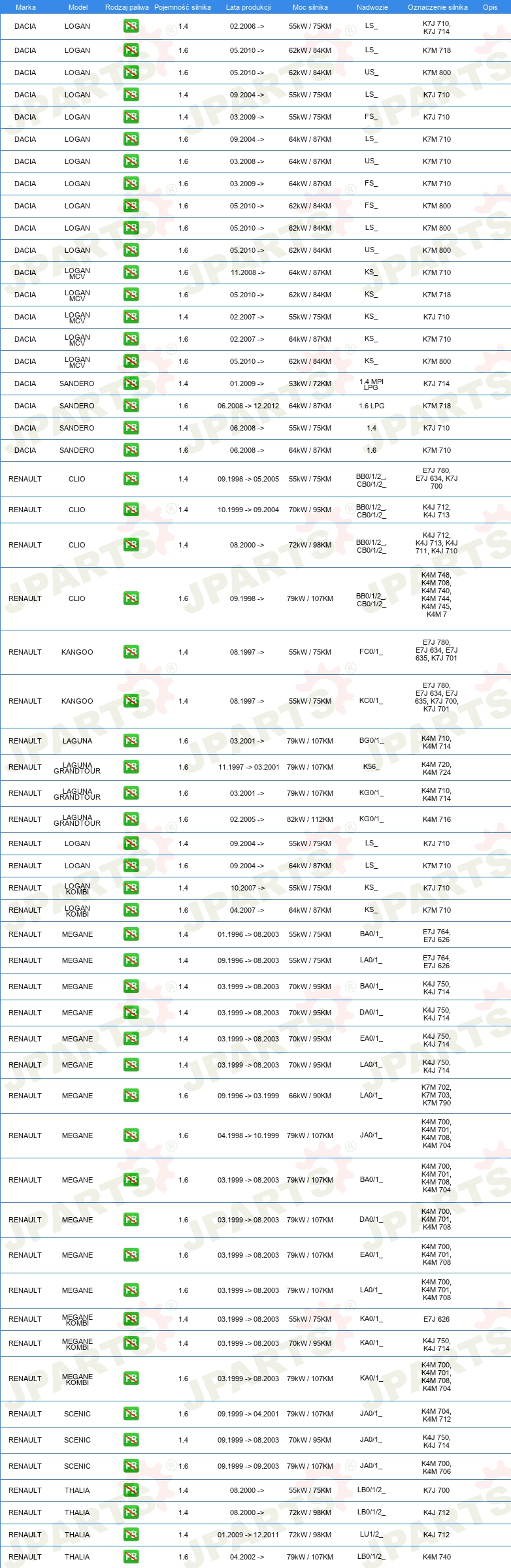This screenshot has height=1568, width=511.
Task: Click fuel icon in Clio 1.6 79kW row
Action: (x=131, y=598)
